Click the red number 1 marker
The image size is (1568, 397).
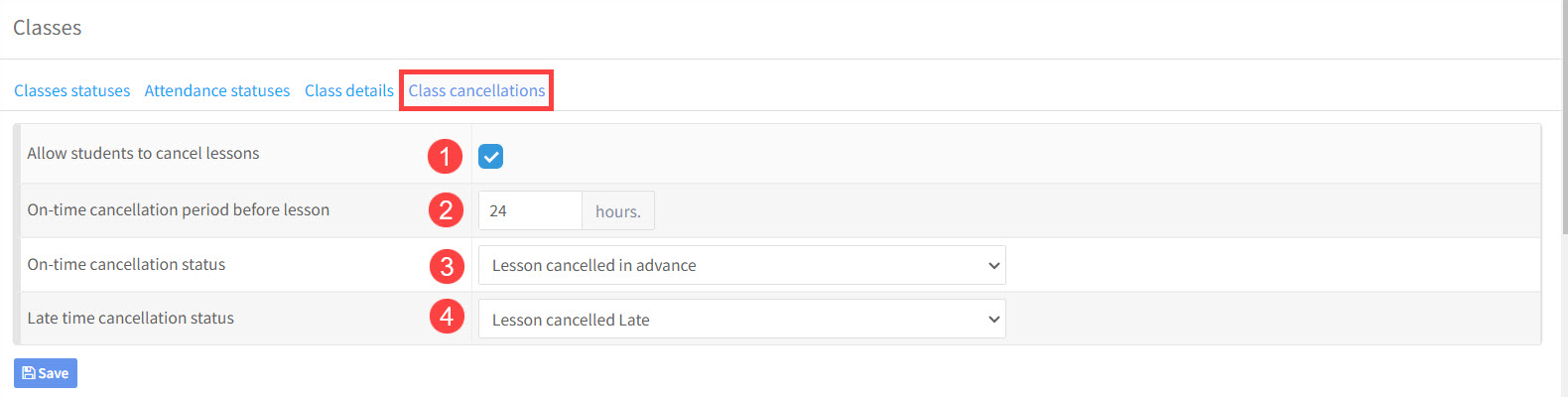pyautogui.click(x=446, y=156)
